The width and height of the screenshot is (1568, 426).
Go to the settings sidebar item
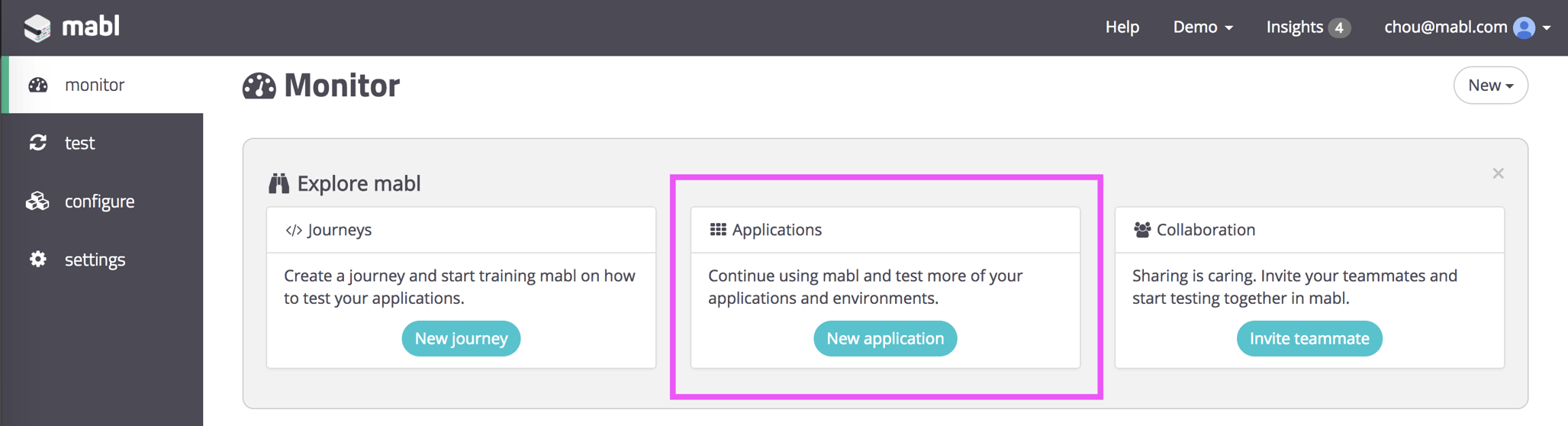(103, 260)
